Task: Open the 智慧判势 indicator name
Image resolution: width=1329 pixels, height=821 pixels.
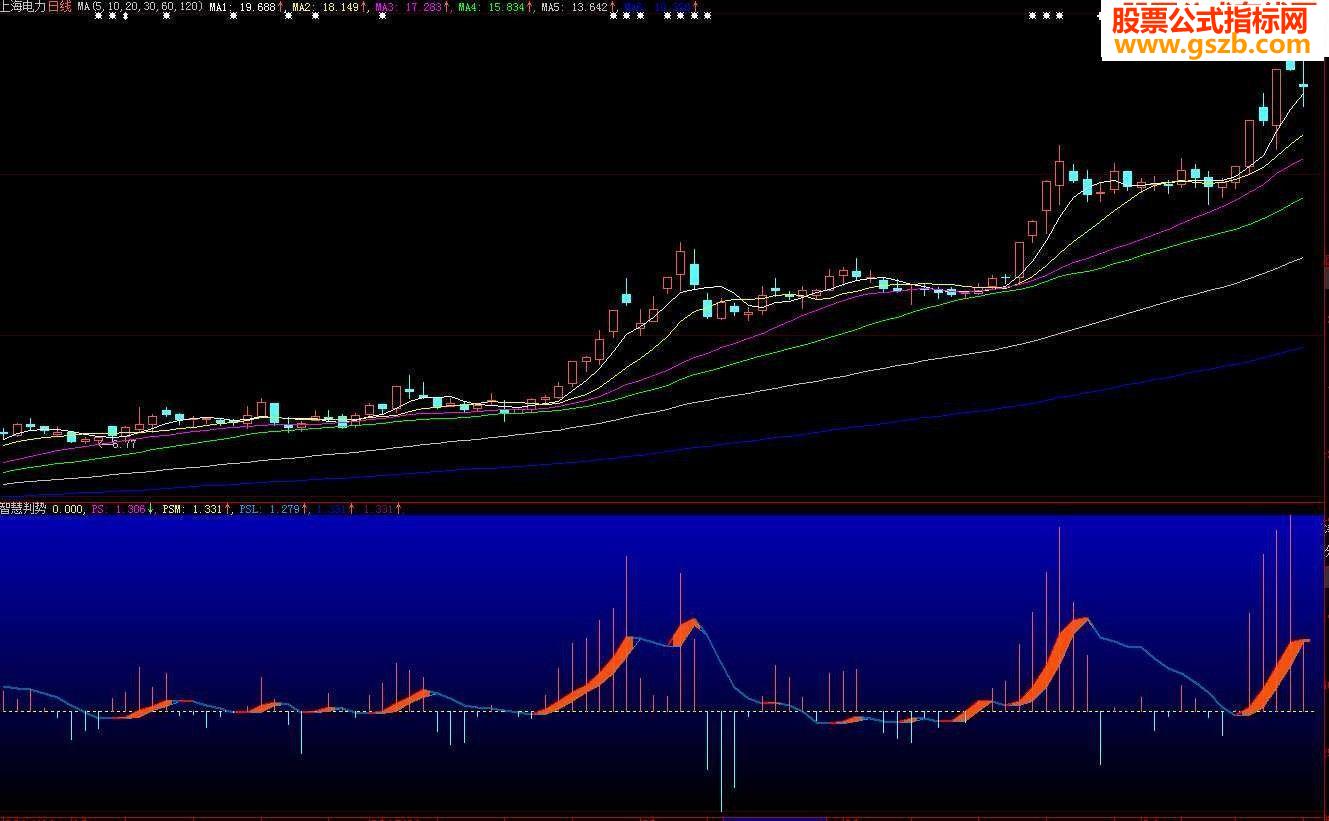Action: click(24, 509)
